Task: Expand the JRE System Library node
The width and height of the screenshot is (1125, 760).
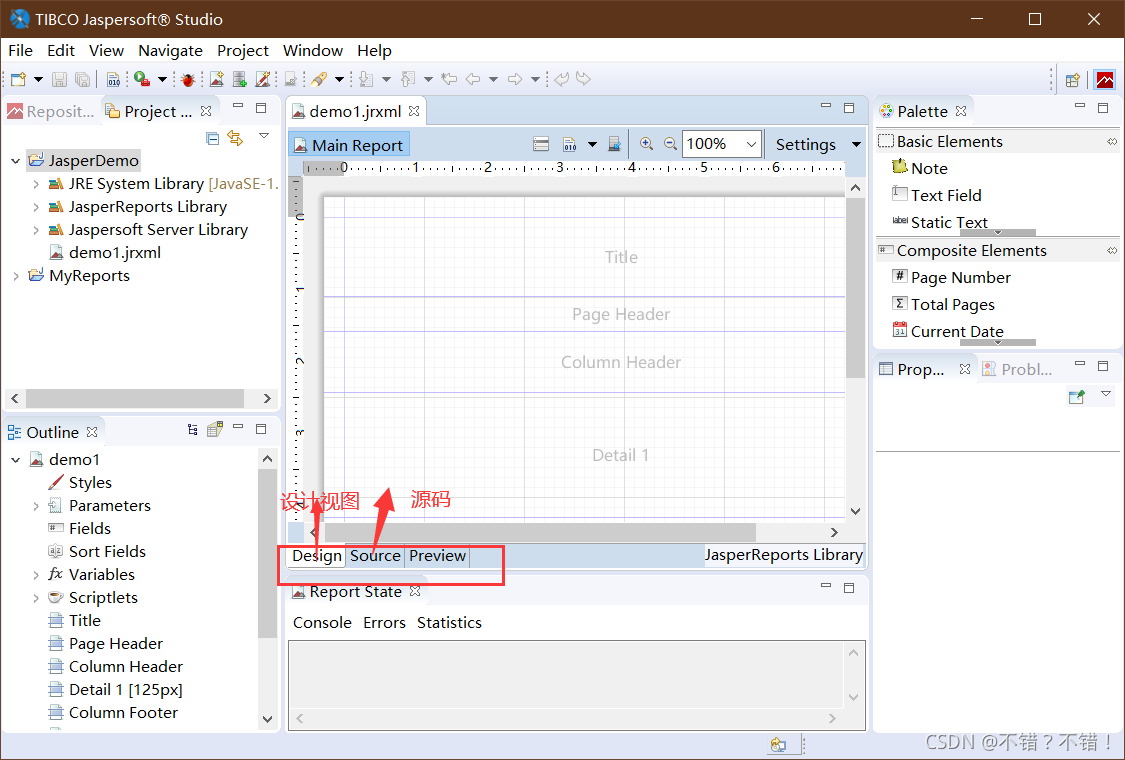Action: coord(36,184)
